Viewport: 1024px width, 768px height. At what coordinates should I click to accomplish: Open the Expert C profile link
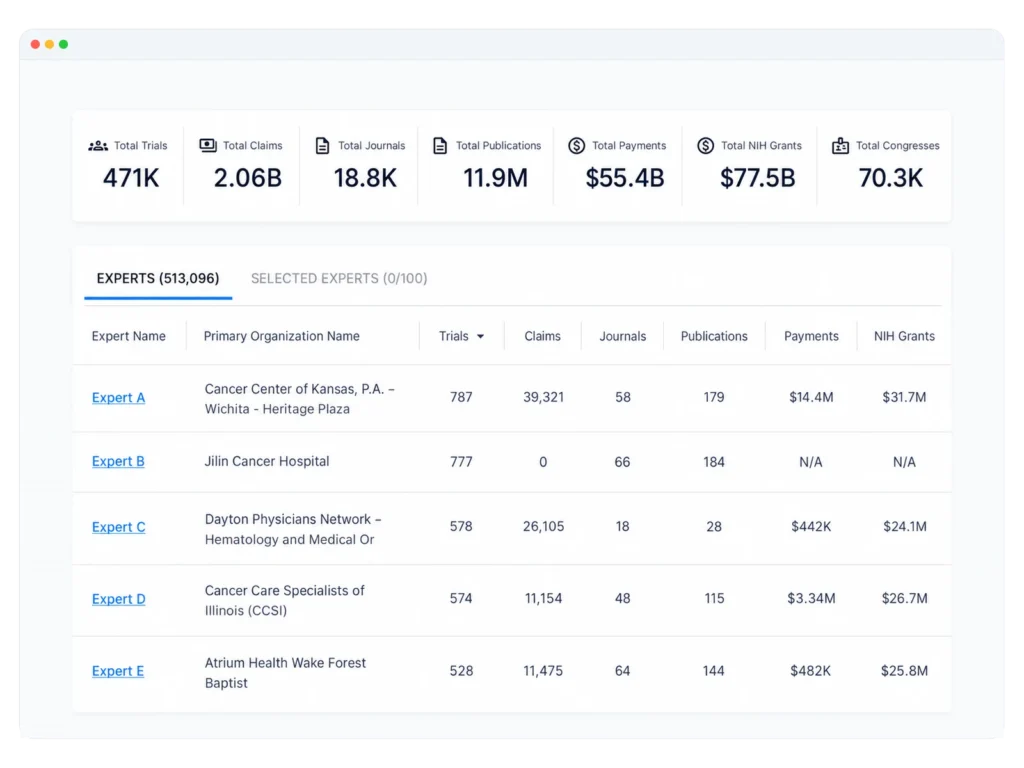tap(118, 527)
